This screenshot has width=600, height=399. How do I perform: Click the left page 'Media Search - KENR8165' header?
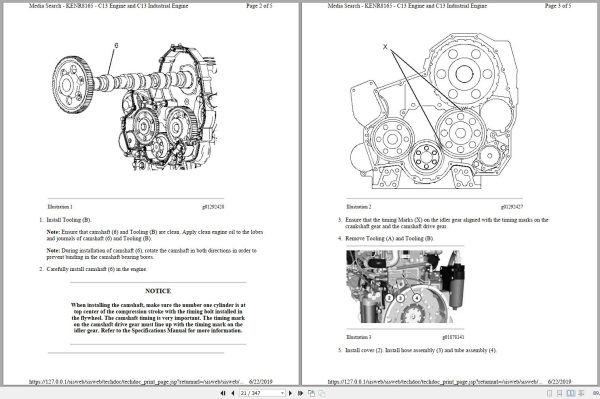[x=109, y=6]
